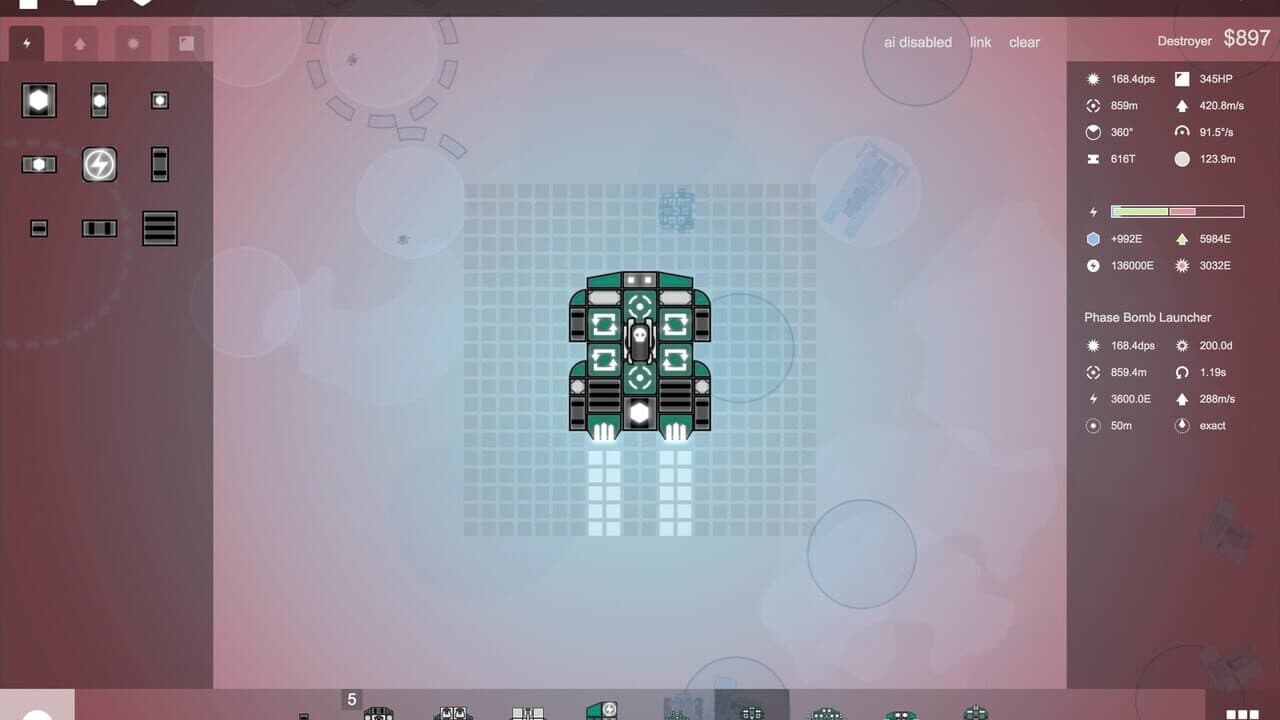Viewport: 1280px width, 720px height.
Task: Choose the small single-cell battery in parts palette
Action: pyautogui.click(x=39, y=229)
